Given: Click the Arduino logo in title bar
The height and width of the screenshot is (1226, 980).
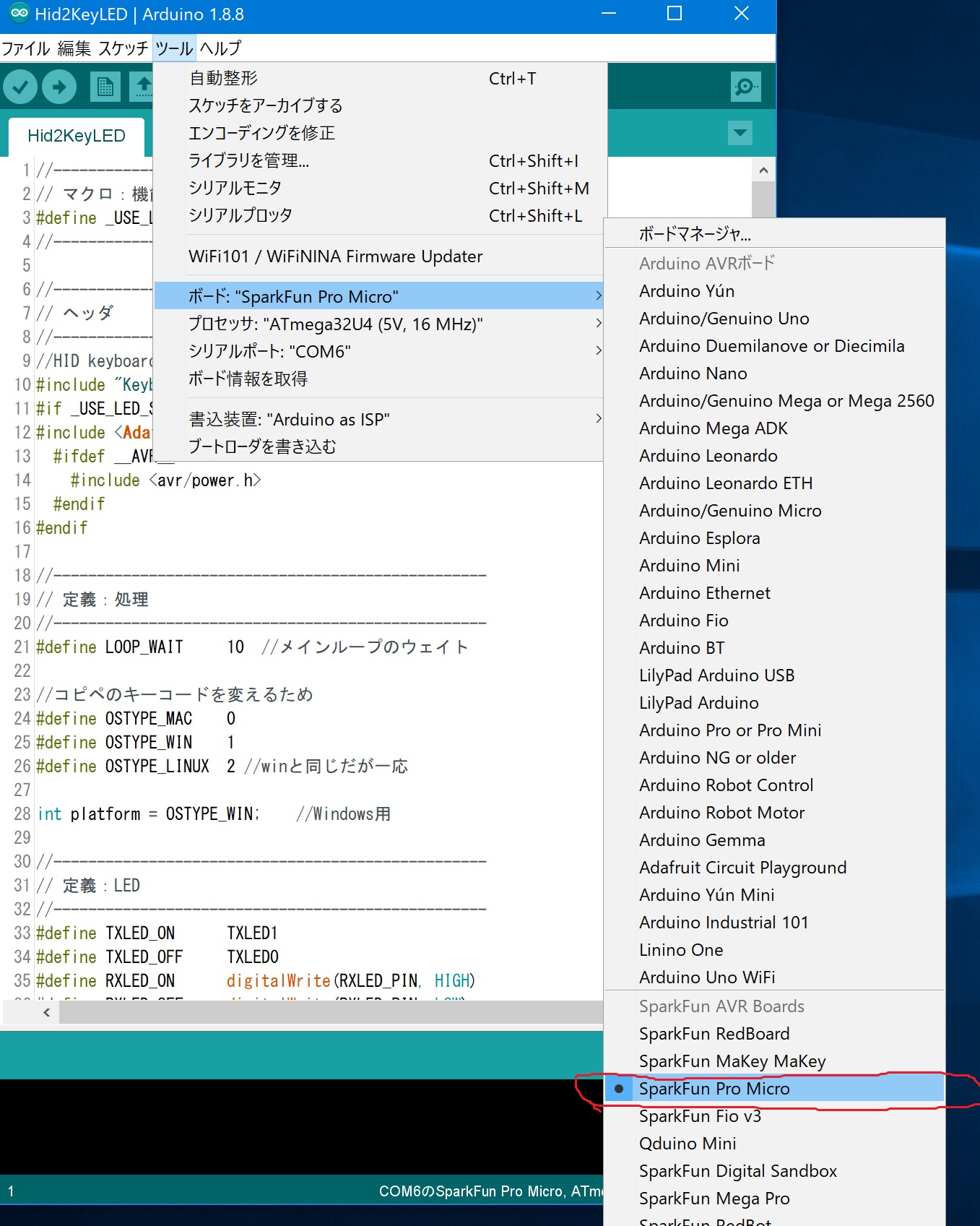Looking at the screenshot, I should click(19, 14).
